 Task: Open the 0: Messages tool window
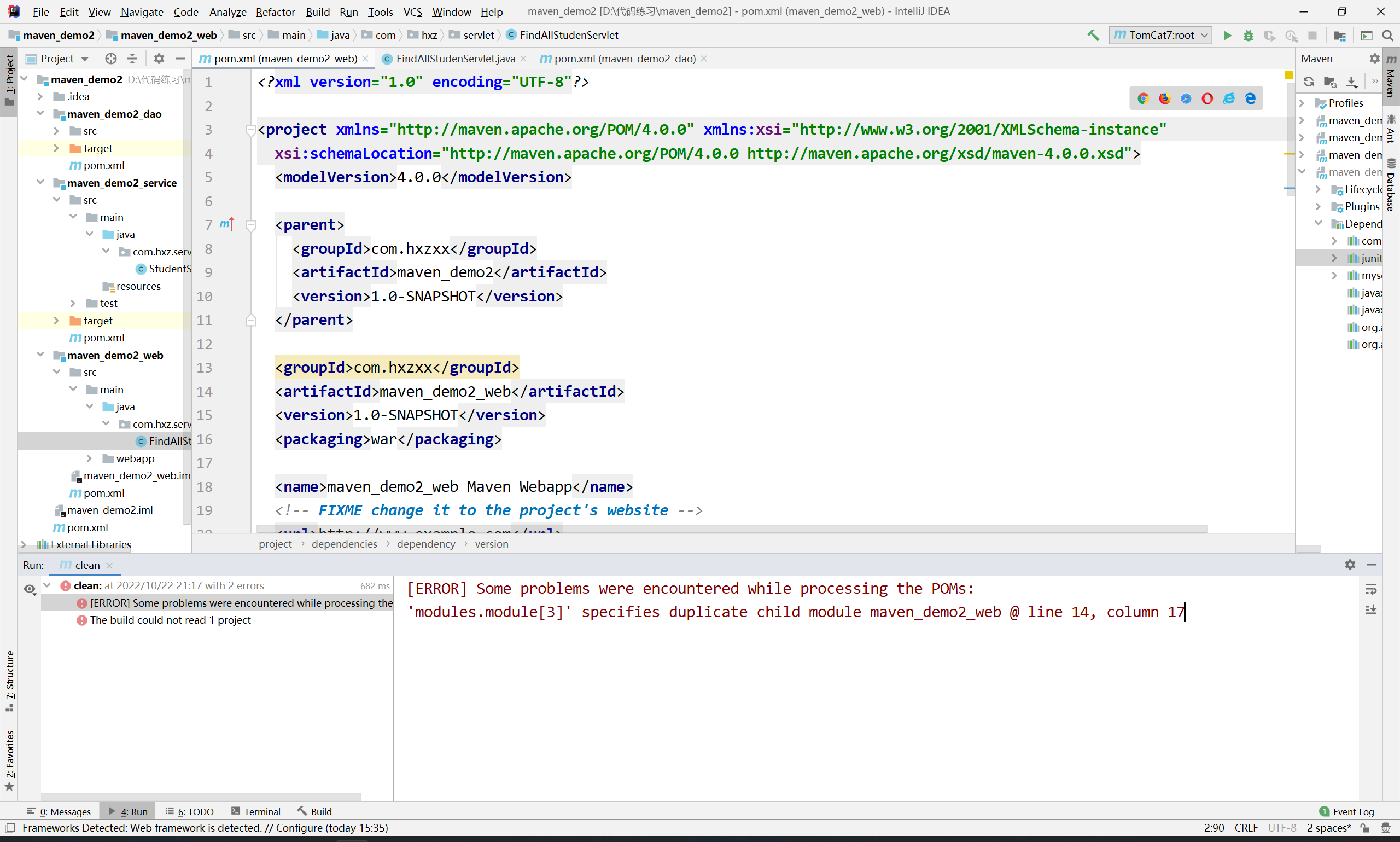[59, 811]
